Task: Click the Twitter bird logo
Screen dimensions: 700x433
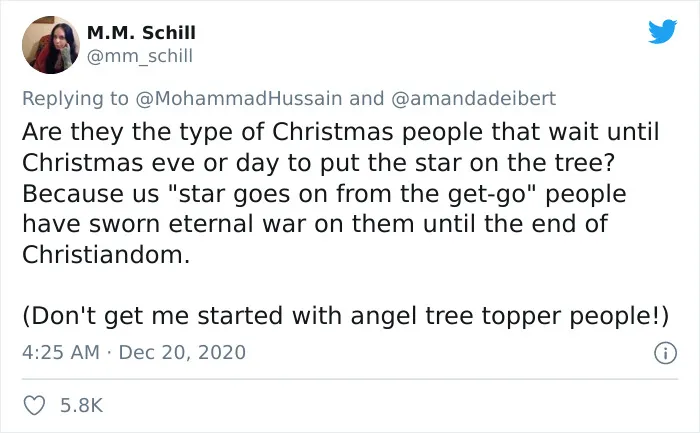Action: tap(662, 31)
